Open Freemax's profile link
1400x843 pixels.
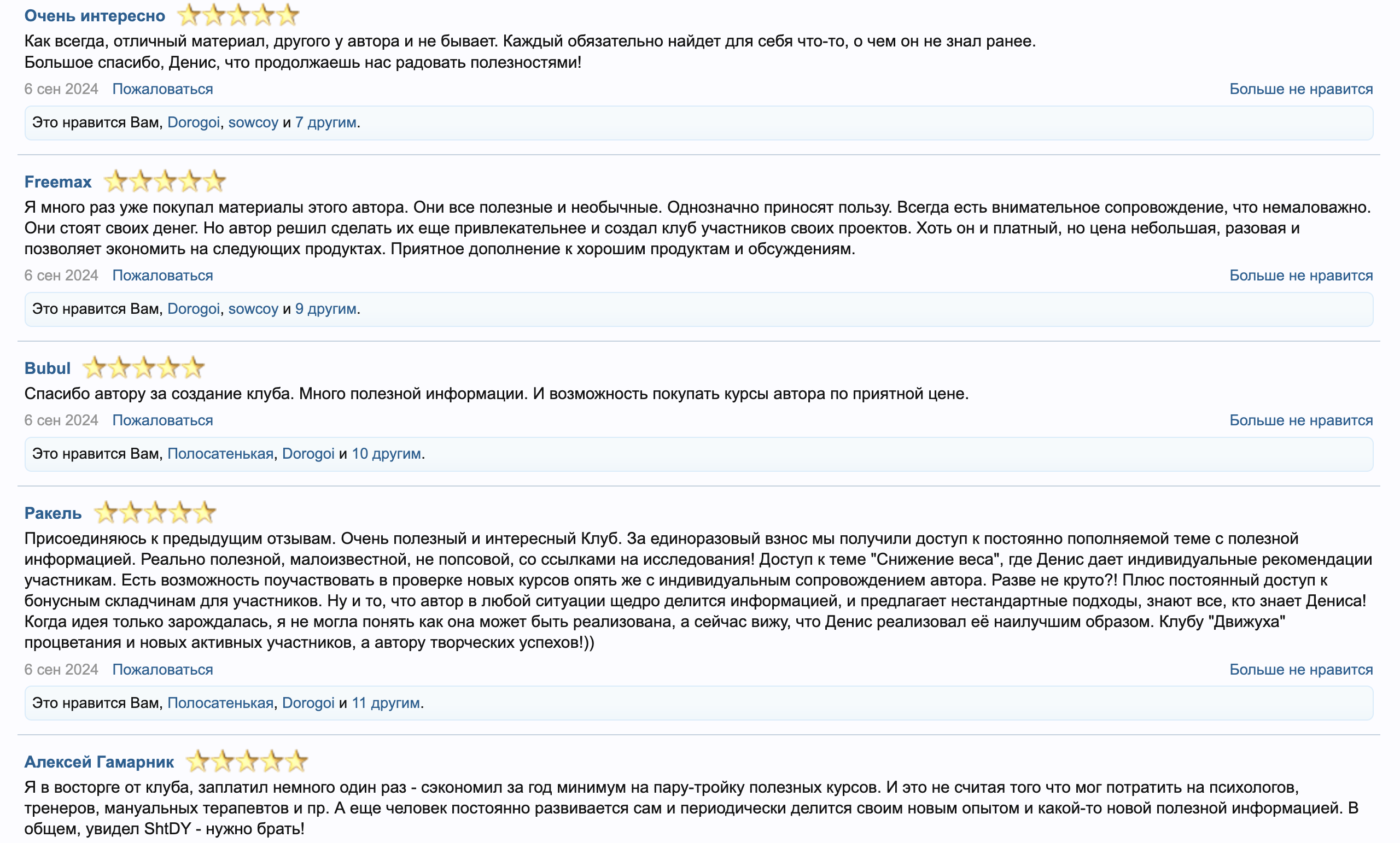coord(58,182)
